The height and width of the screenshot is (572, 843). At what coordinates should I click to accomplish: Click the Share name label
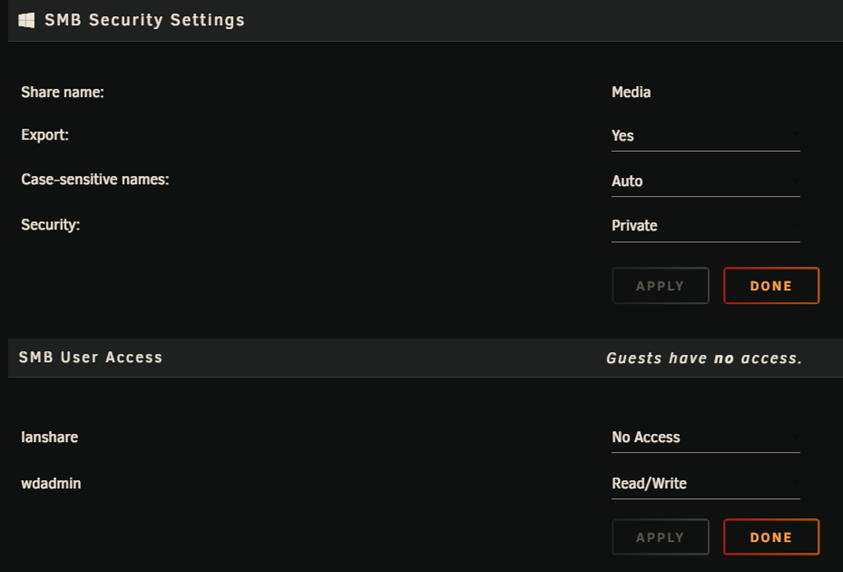pyautogui.click(x=62, y=92)
